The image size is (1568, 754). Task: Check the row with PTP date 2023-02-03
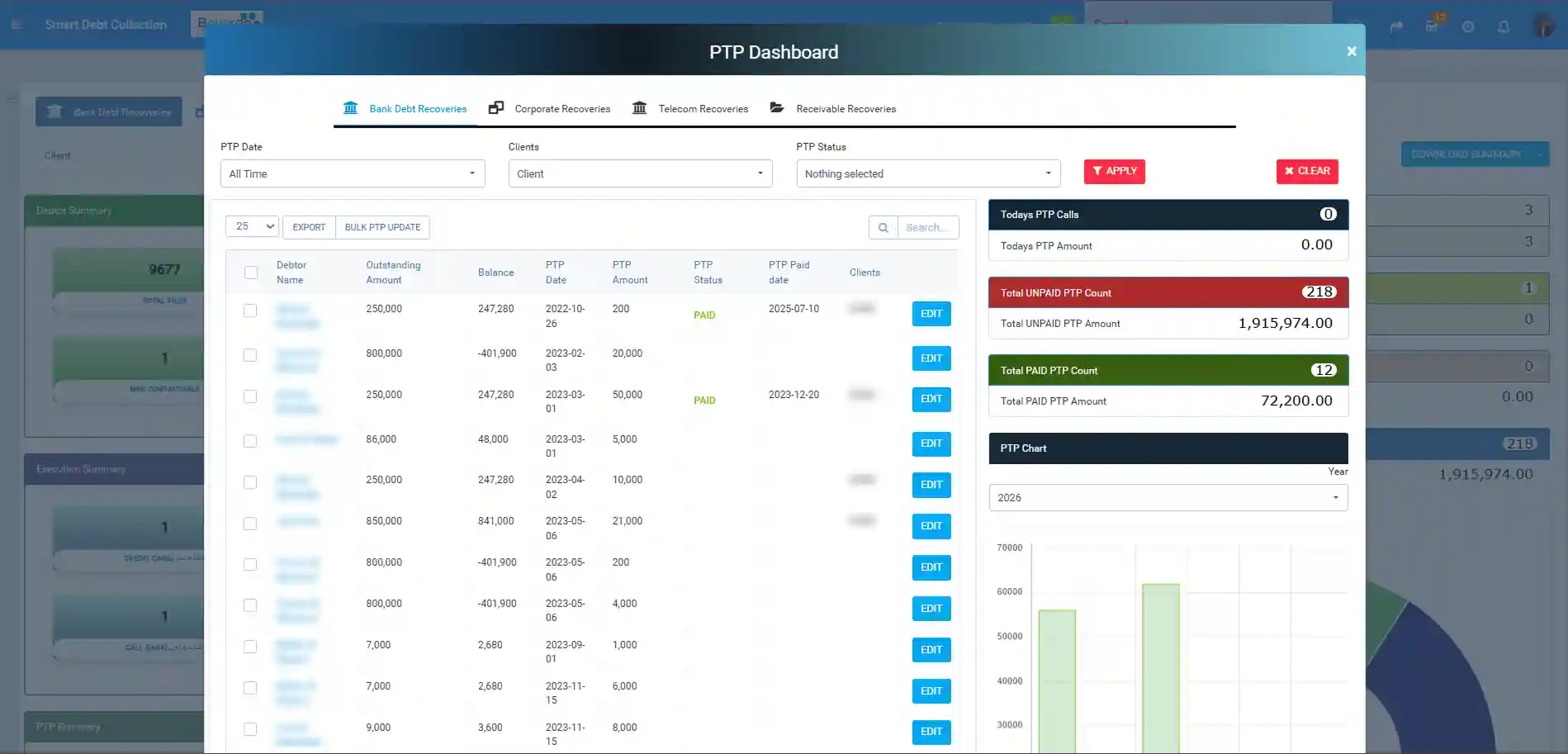(x=250, y=355)
